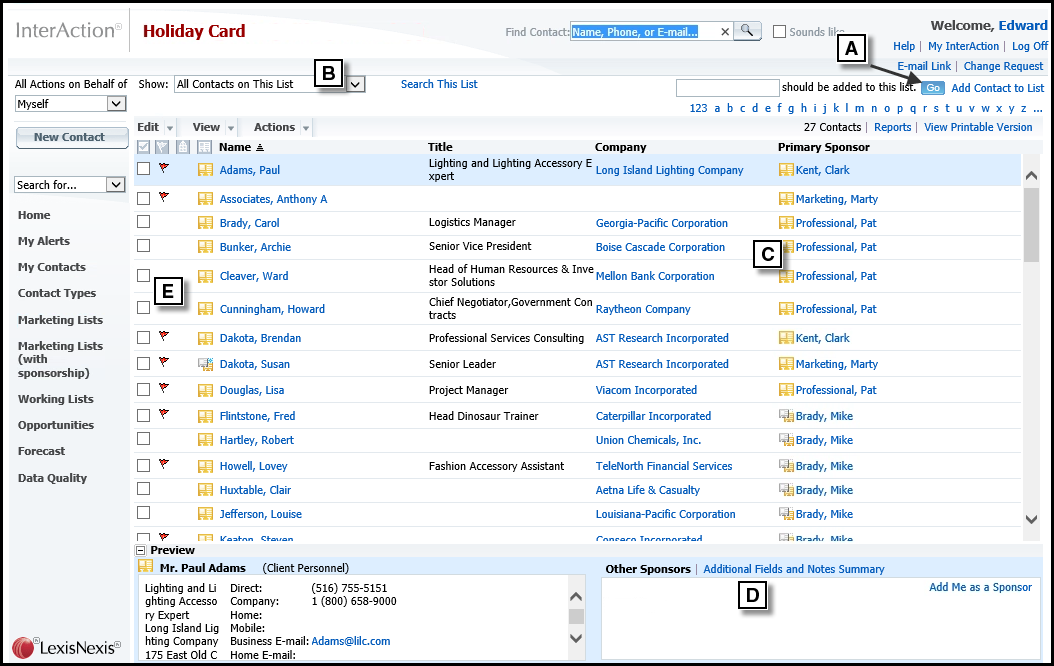This screenshot has width=1054, height=666.
Task: Click the Log Off link
Action: point(1030,46)
